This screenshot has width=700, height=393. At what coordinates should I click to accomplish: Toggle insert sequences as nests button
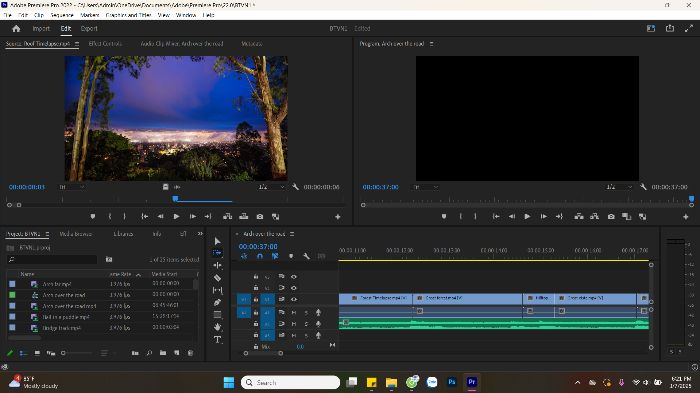[244, 256]
